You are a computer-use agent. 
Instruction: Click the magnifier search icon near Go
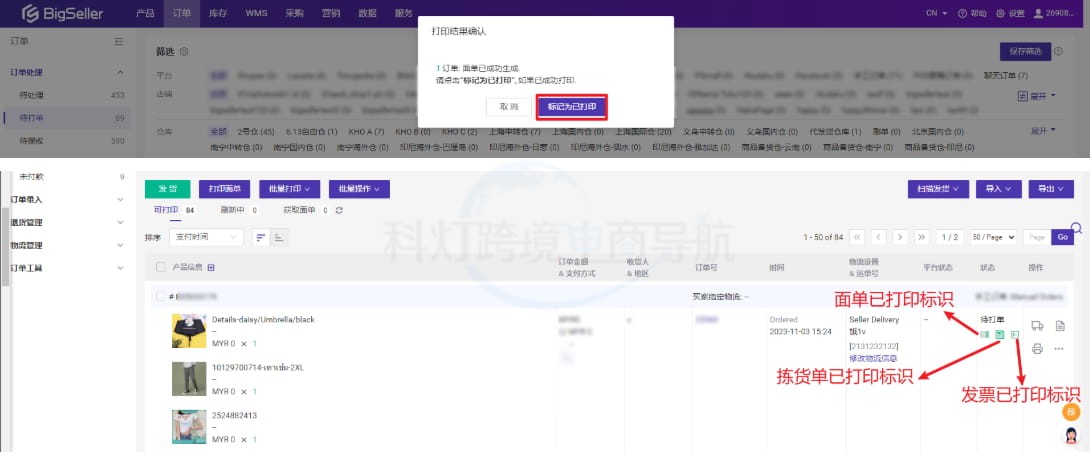click(1077, 228)
